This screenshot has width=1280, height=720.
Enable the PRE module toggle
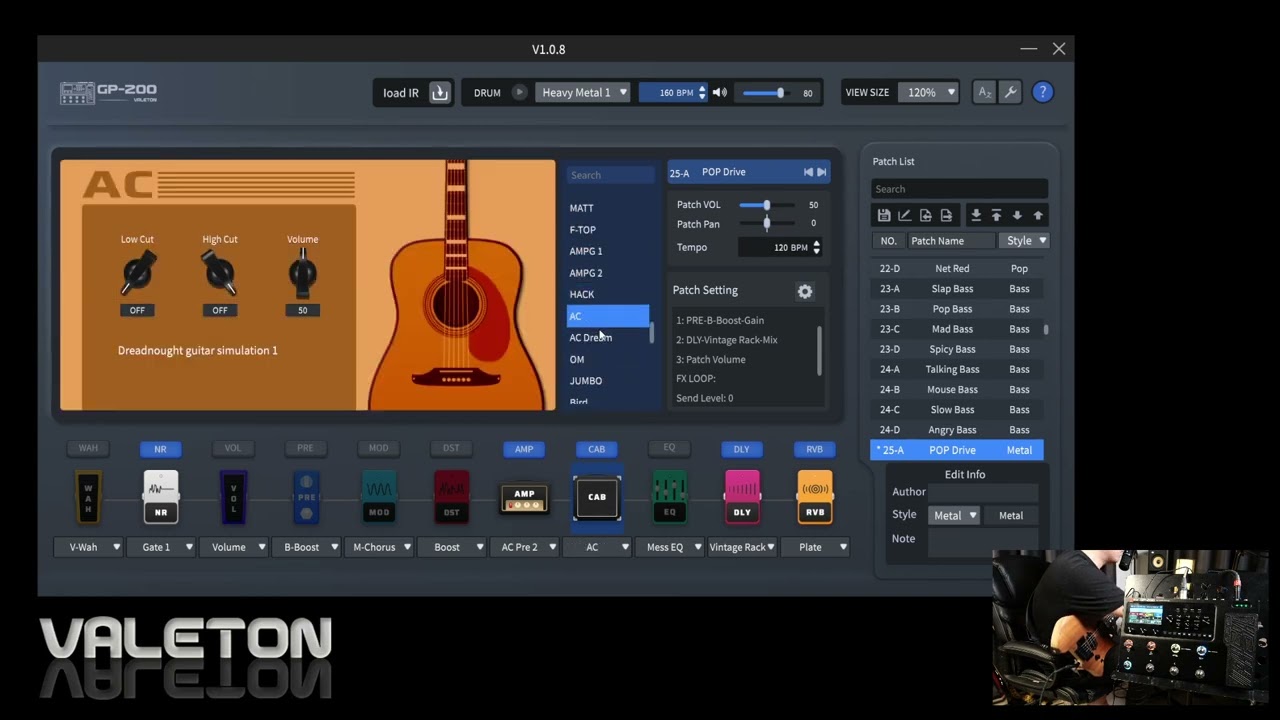pyautogui.click(x=305, y=448)
